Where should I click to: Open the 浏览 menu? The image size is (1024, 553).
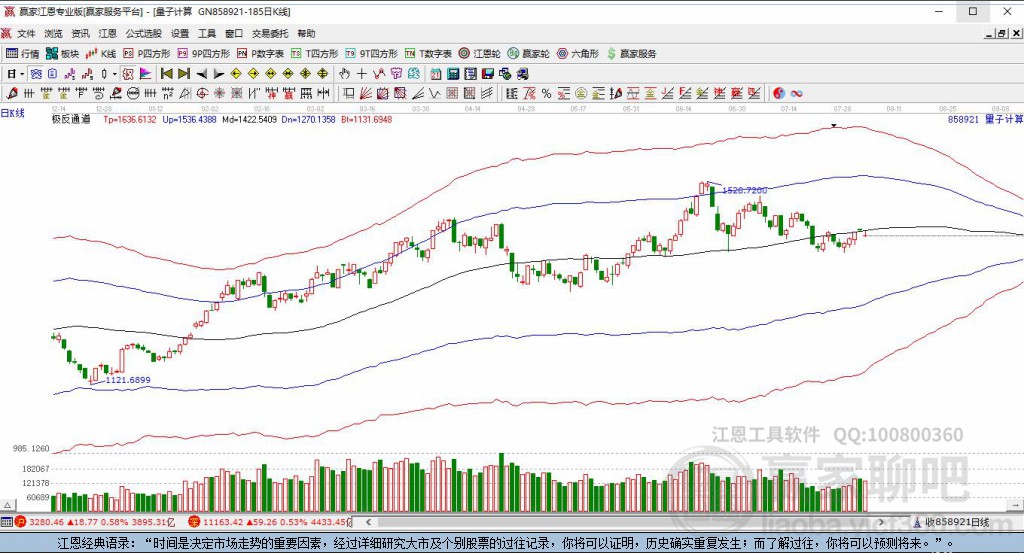(x=54, y=33)
